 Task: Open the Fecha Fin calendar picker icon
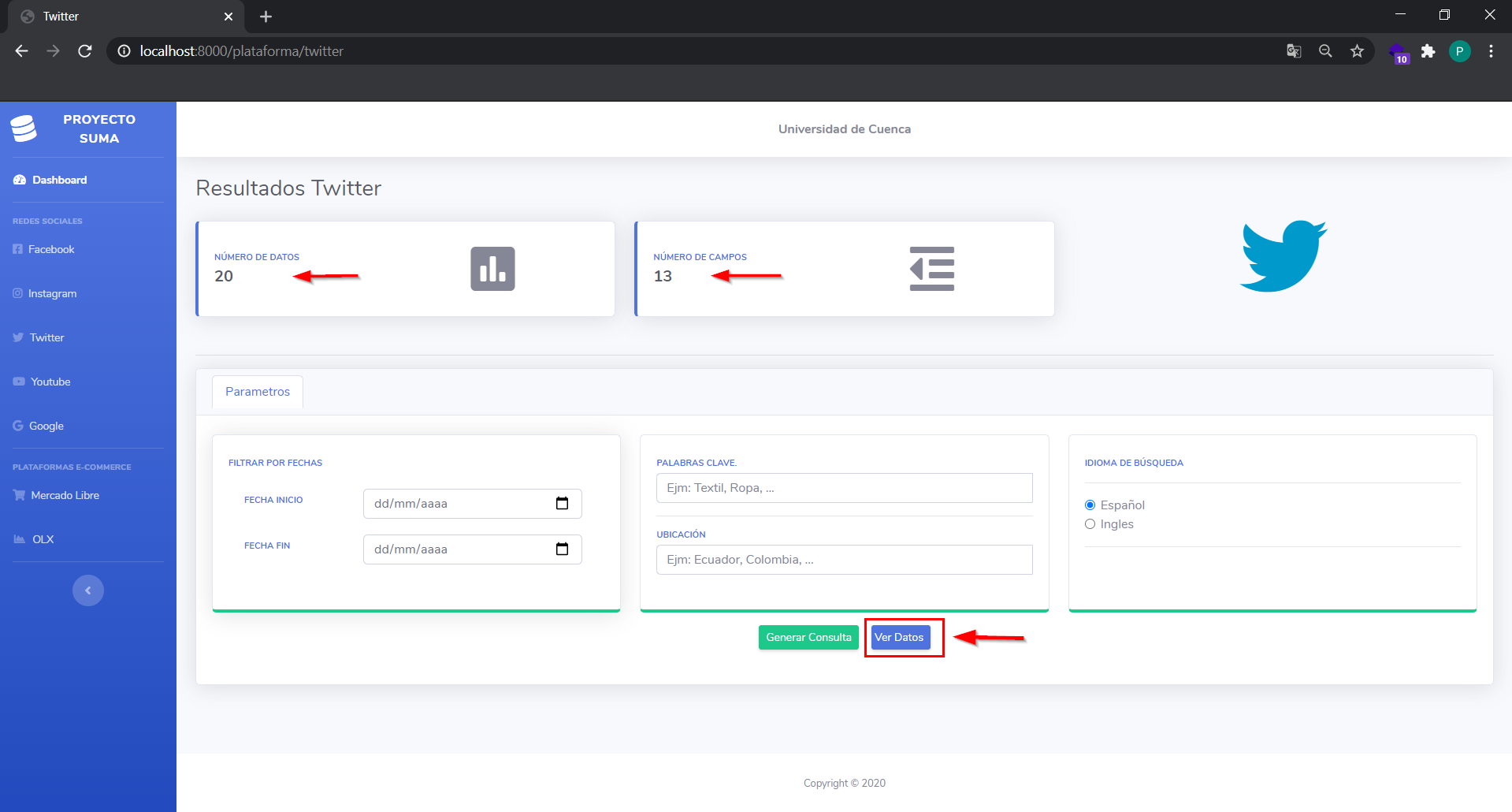point(562,549)
